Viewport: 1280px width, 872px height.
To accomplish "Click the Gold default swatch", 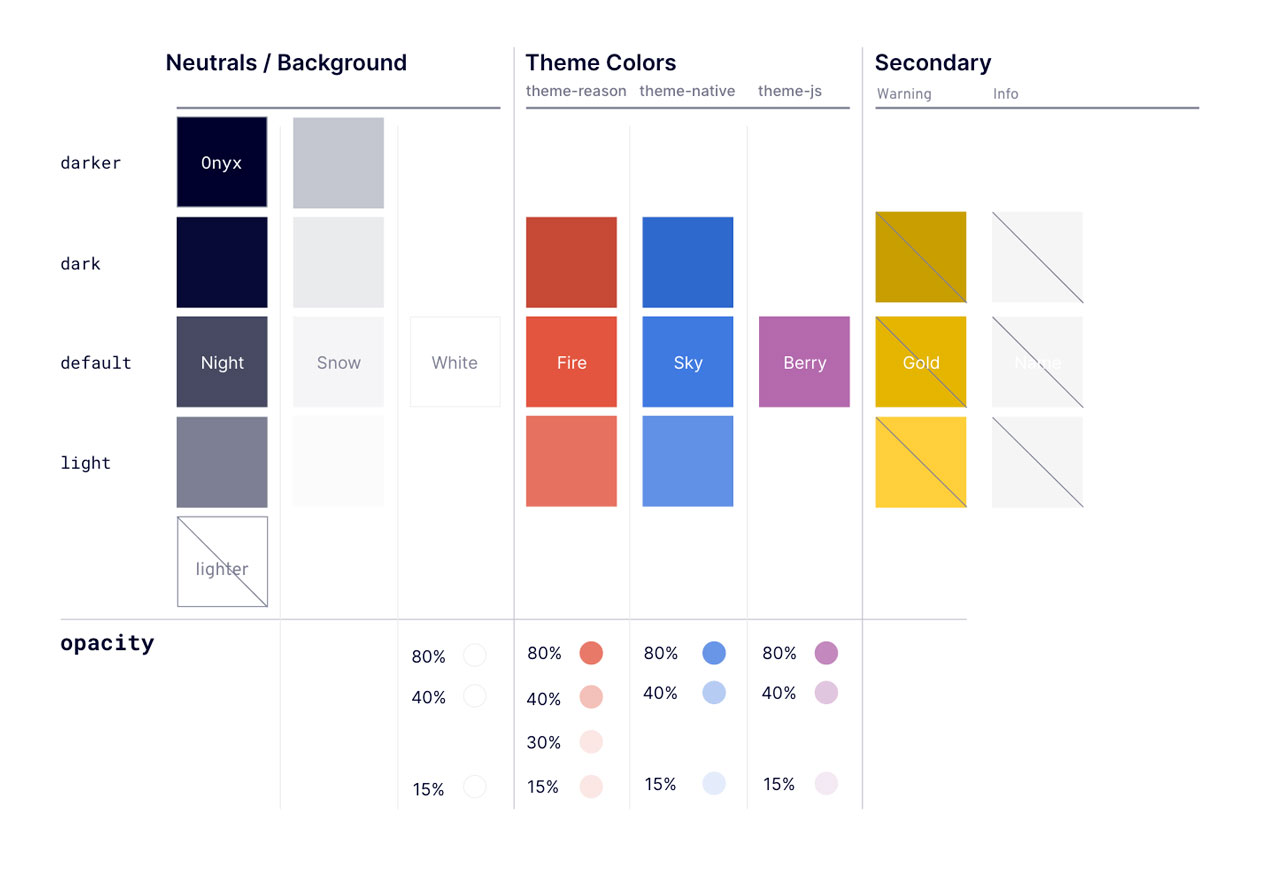I will pyautogui.click(x=921, y=362).
